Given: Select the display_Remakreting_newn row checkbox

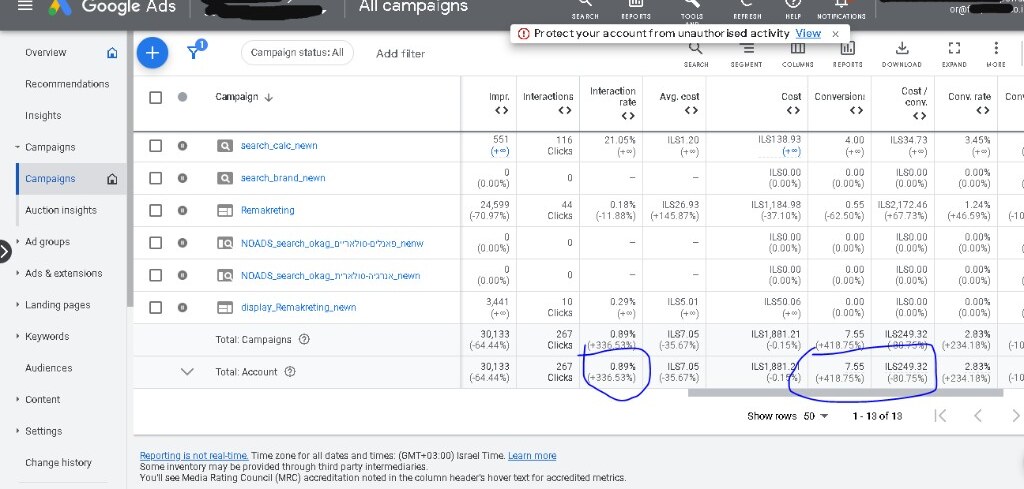Looking at the screenshot, I should tap(155, 307).
